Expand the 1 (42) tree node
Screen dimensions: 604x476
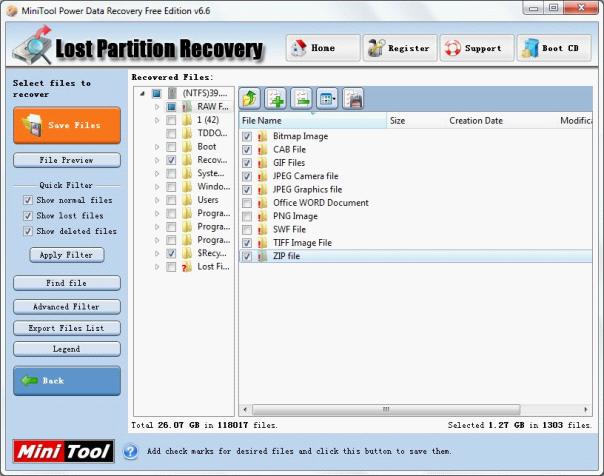coord(157,120)
